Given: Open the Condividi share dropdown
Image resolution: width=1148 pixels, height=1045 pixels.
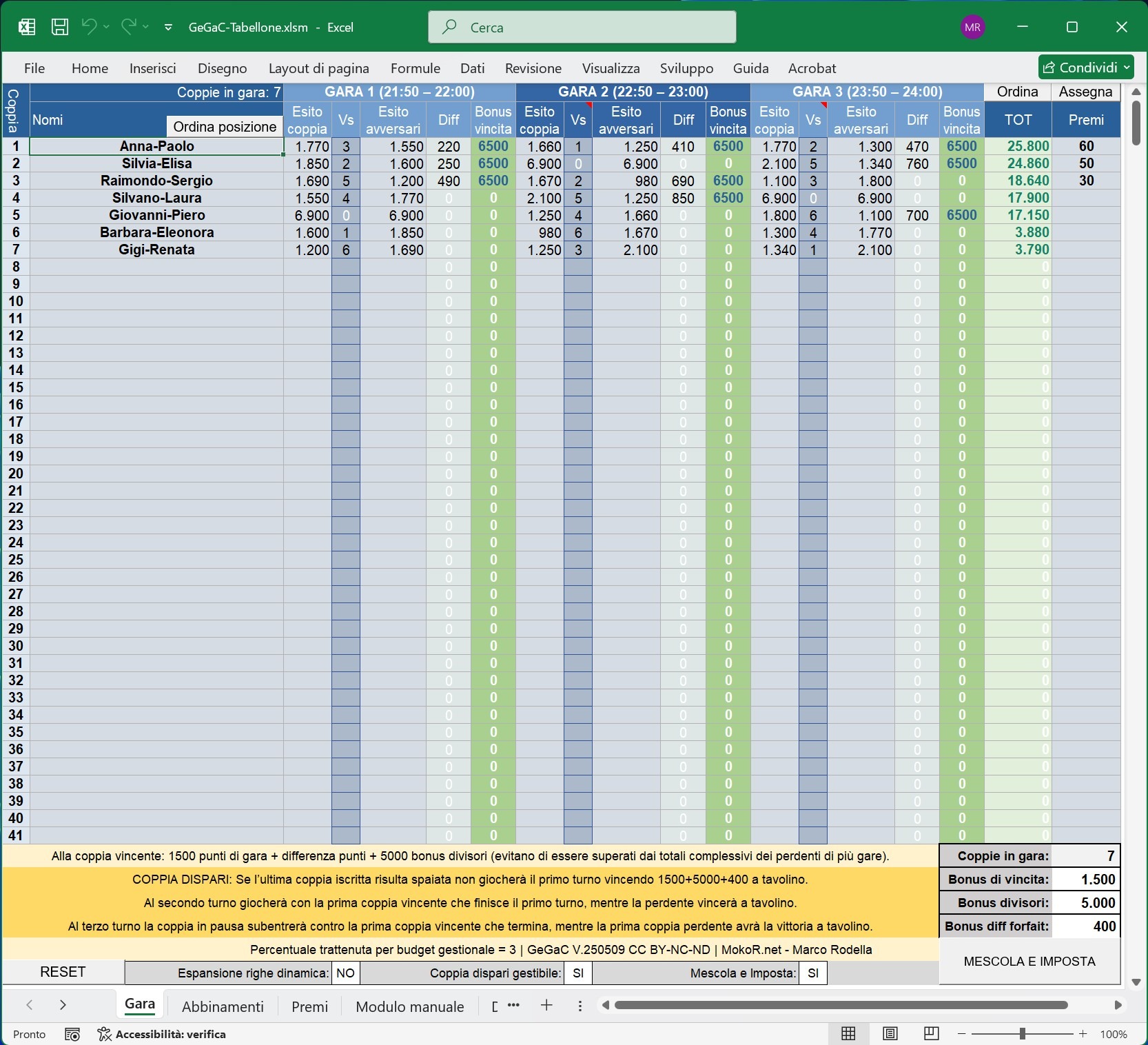Looking at the screenshot, I should 1086,68.
